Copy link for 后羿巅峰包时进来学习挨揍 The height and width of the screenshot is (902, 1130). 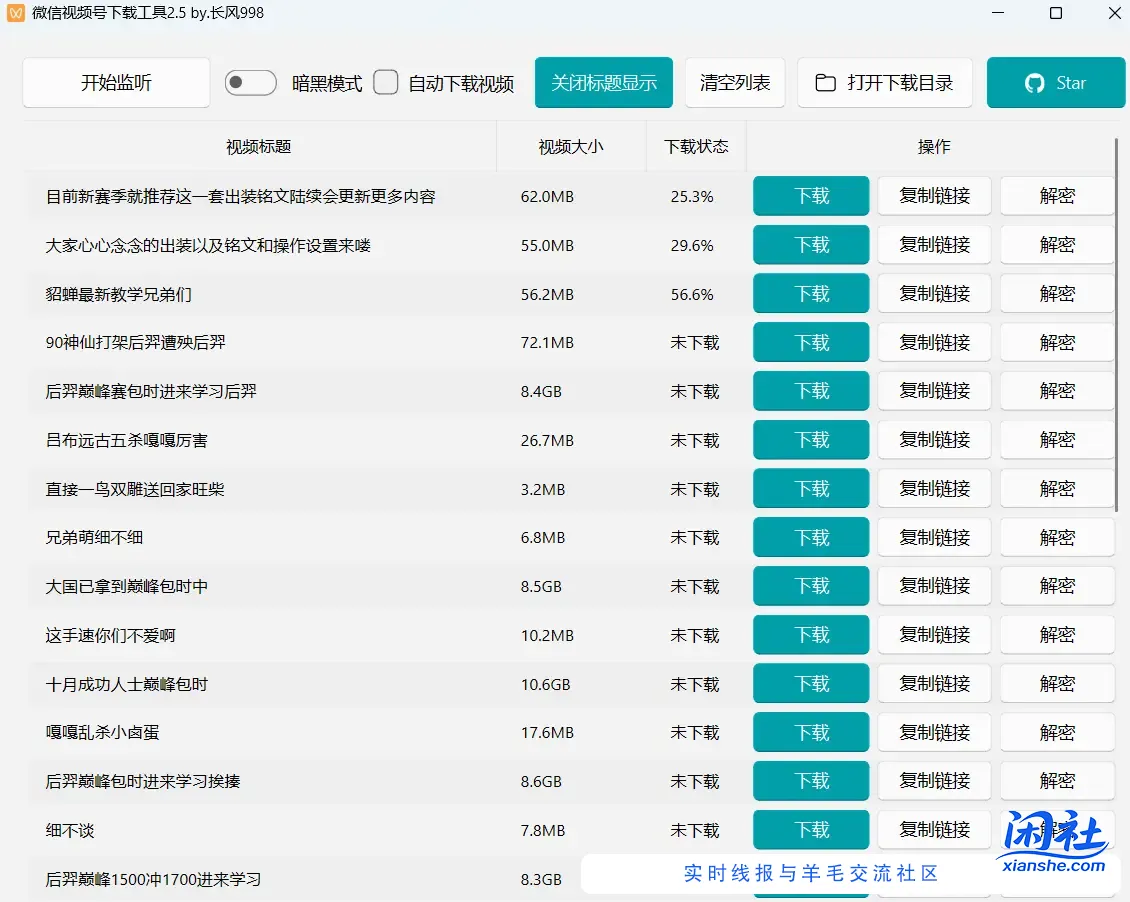click(x=933, y=781)
